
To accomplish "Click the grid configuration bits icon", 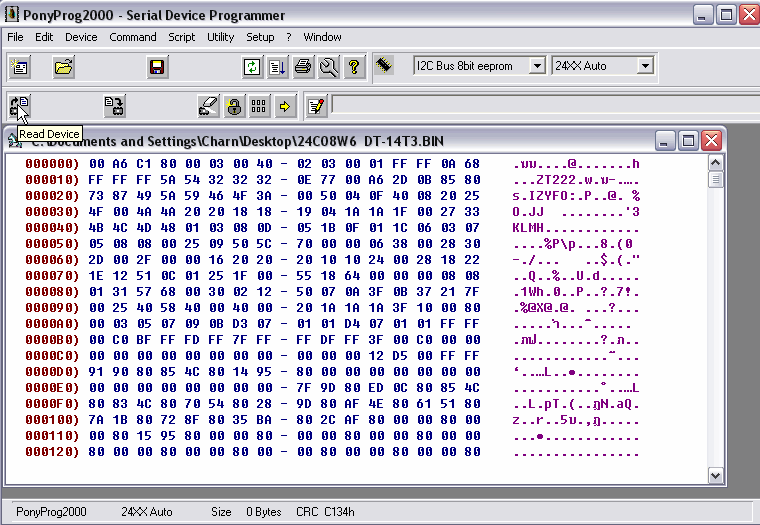I will [259, 106].
